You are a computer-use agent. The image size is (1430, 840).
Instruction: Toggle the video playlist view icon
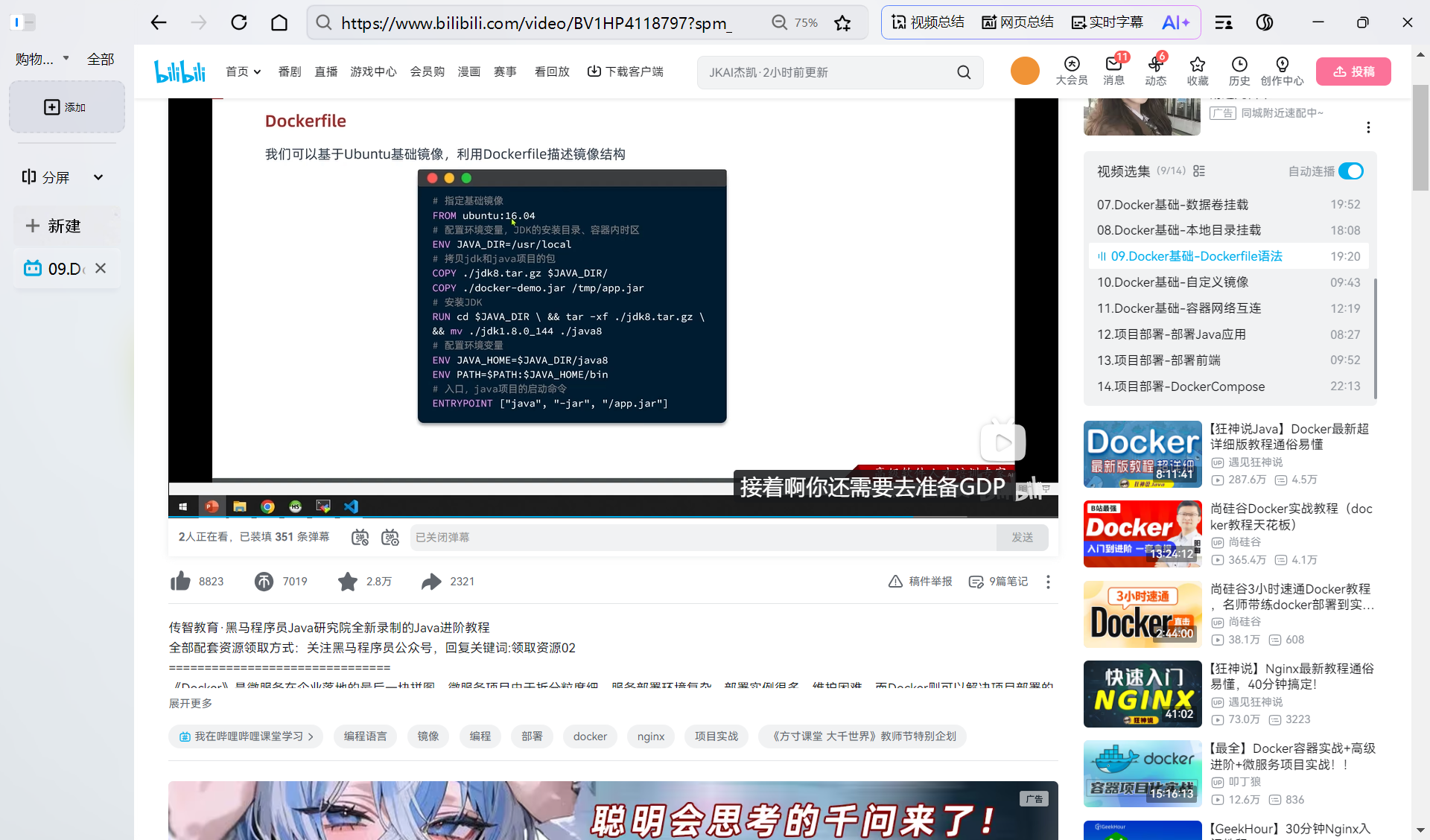[x=1199, y=171]
